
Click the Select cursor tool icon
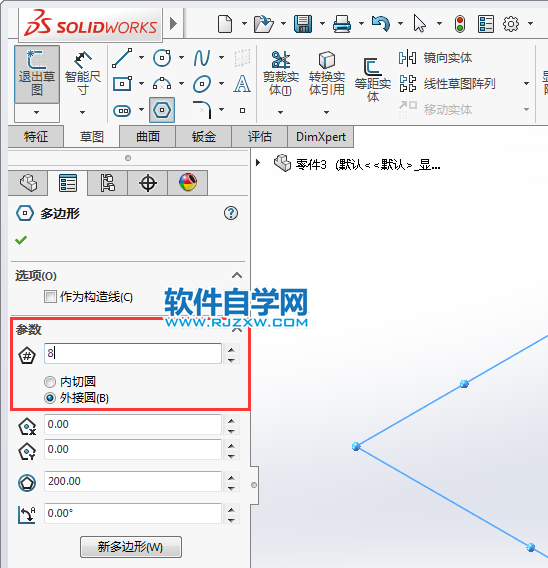(x=419, y=24)
